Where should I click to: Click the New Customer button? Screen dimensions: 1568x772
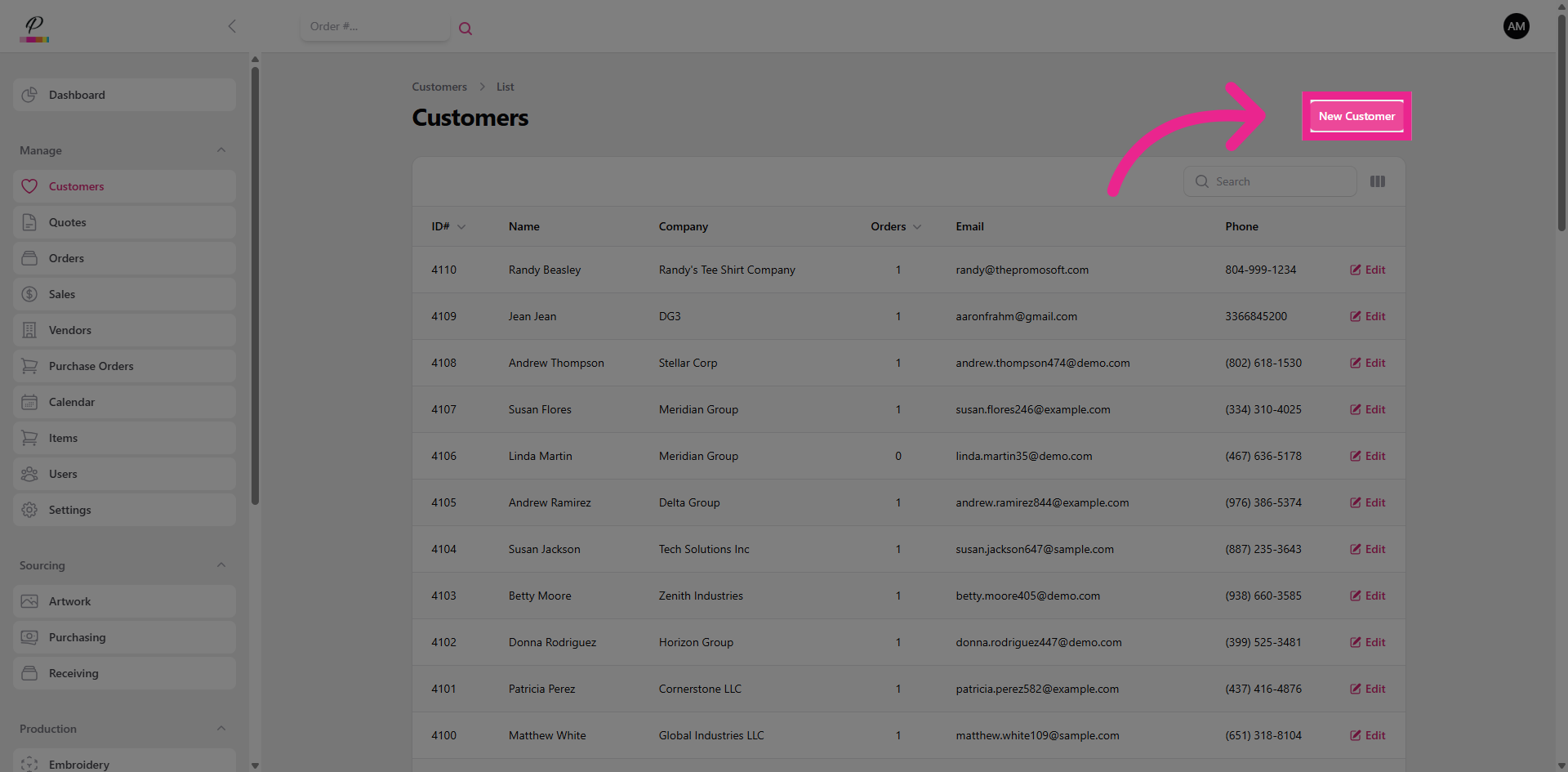[x=1356, y=116]
